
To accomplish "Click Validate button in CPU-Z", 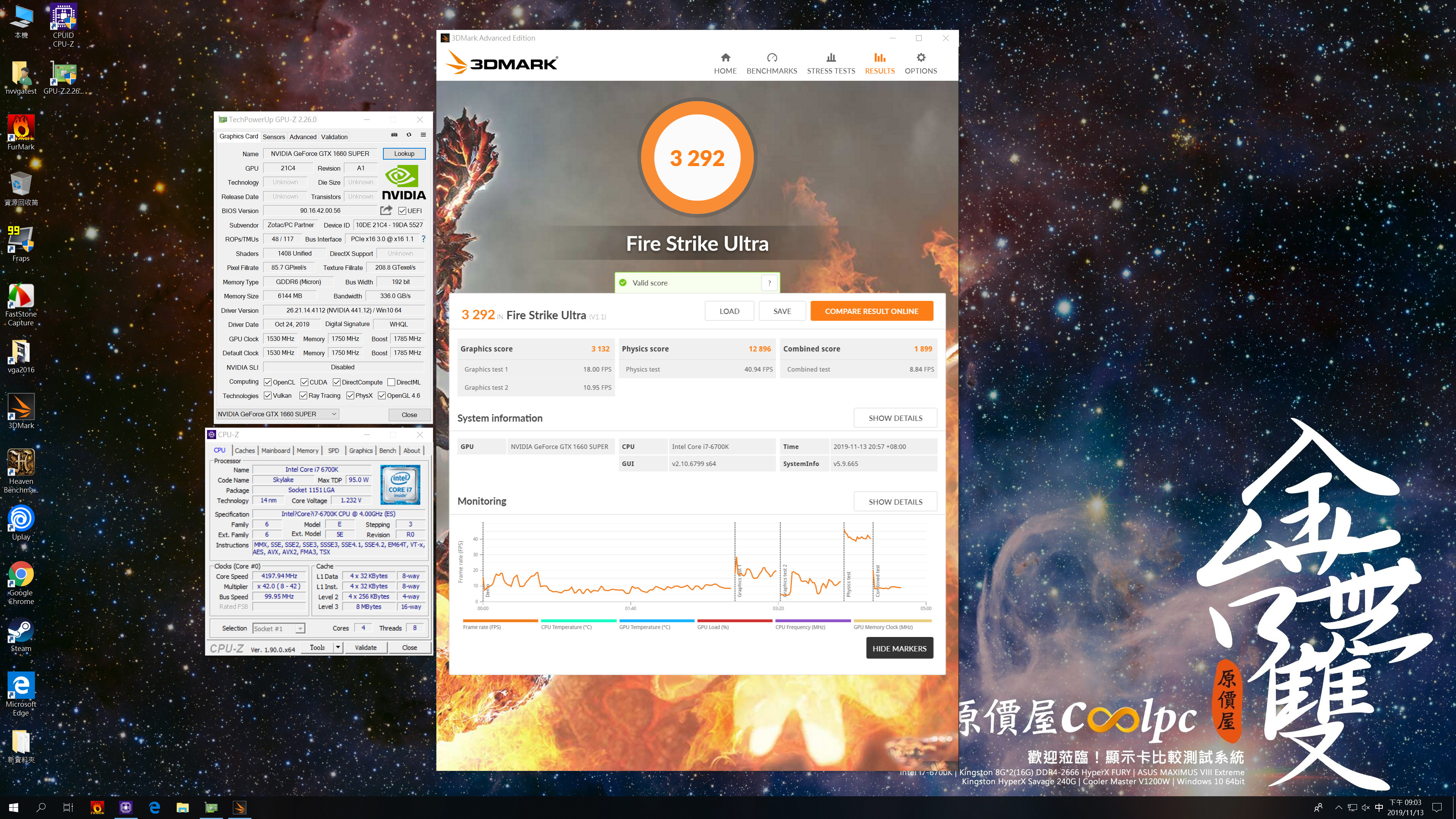I will 366,648.
